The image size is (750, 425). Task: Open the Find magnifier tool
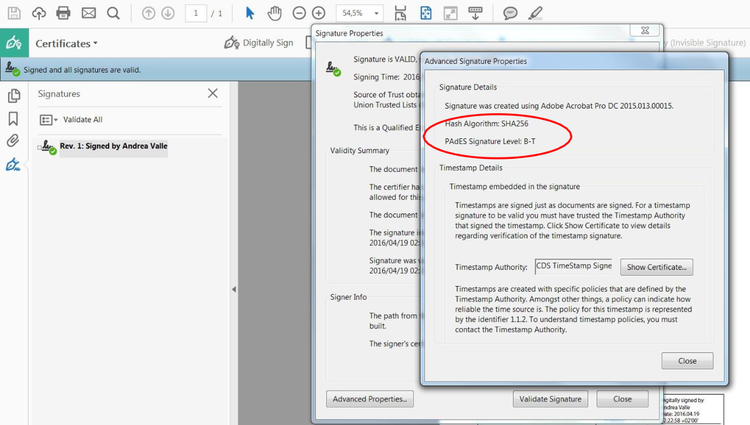[x=113, y=13]
